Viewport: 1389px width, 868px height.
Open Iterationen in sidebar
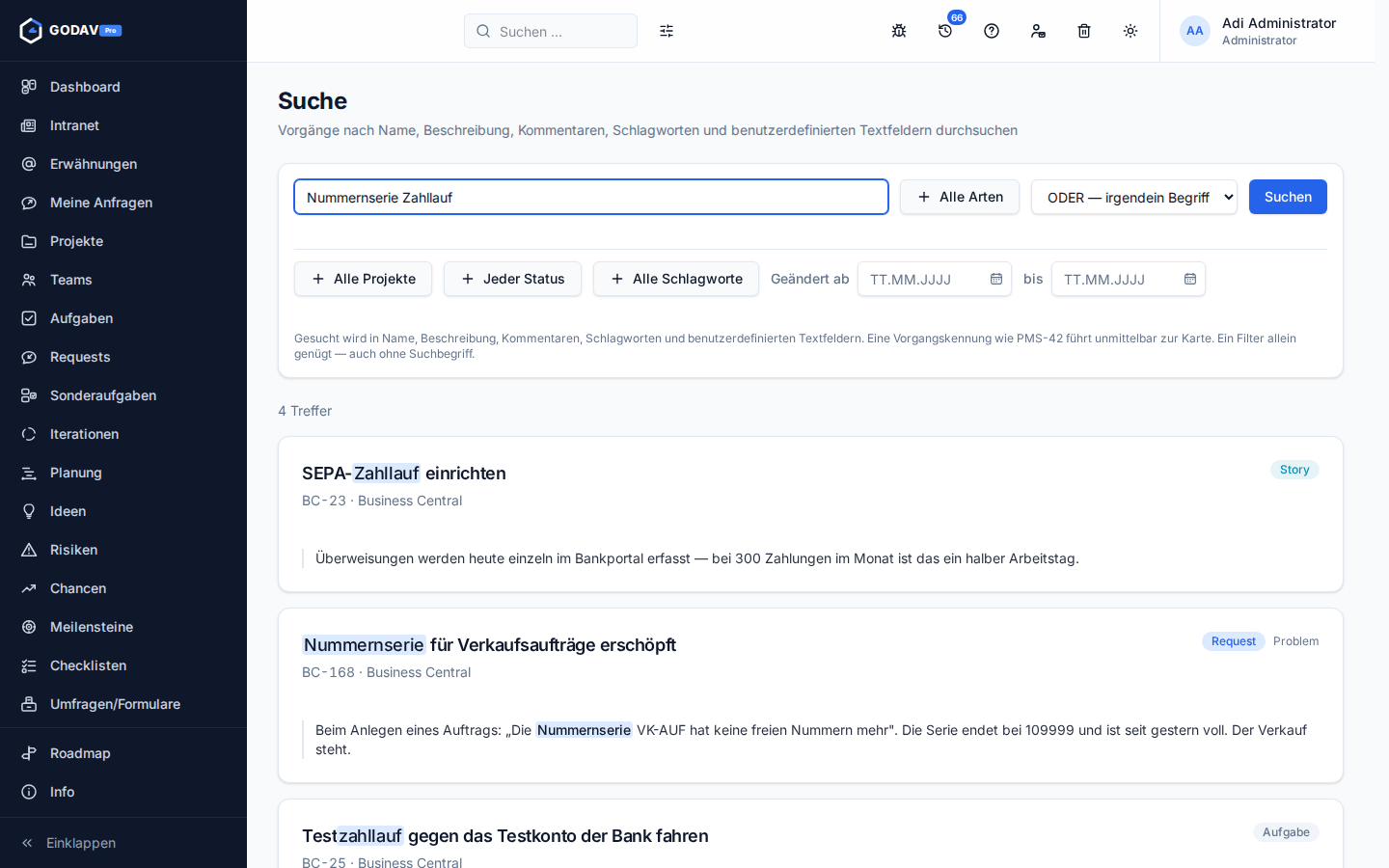pos(123,434)
